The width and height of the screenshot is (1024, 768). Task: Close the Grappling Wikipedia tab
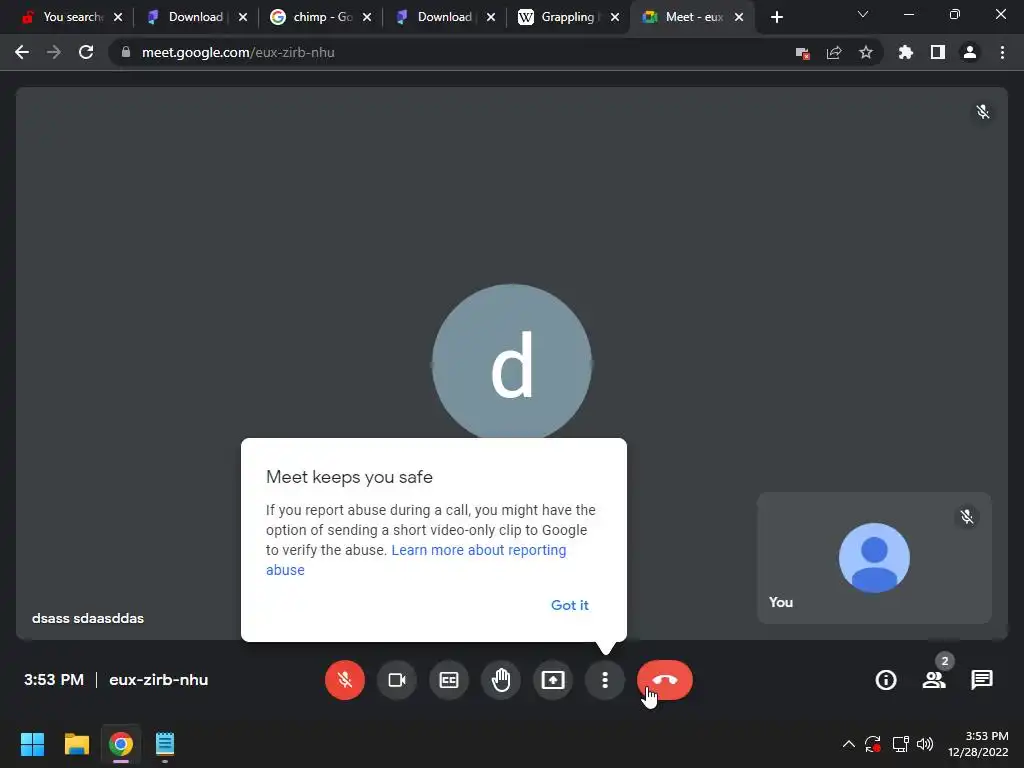615,17
